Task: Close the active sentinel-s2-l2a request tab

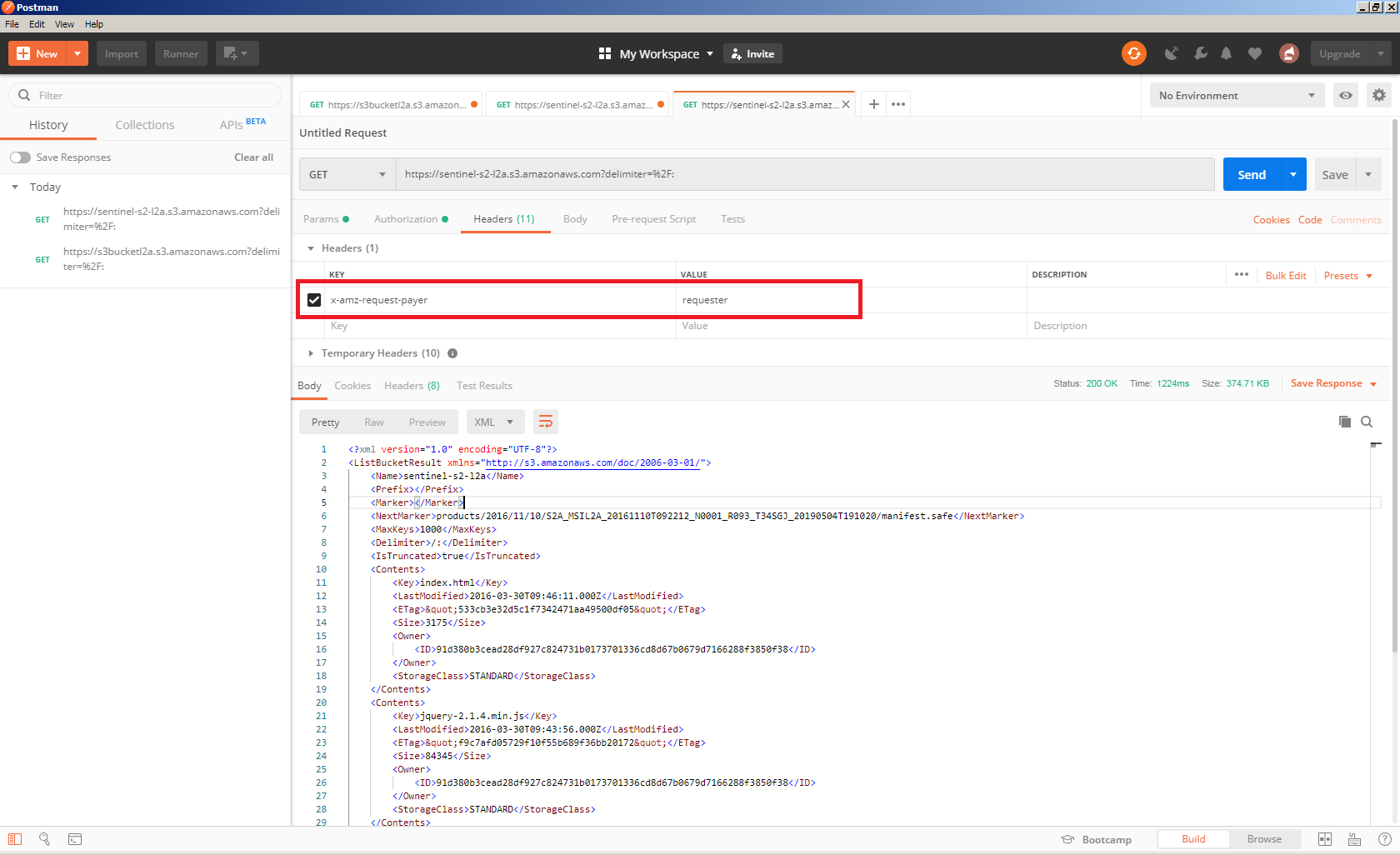Action: (x=846, y=104)
